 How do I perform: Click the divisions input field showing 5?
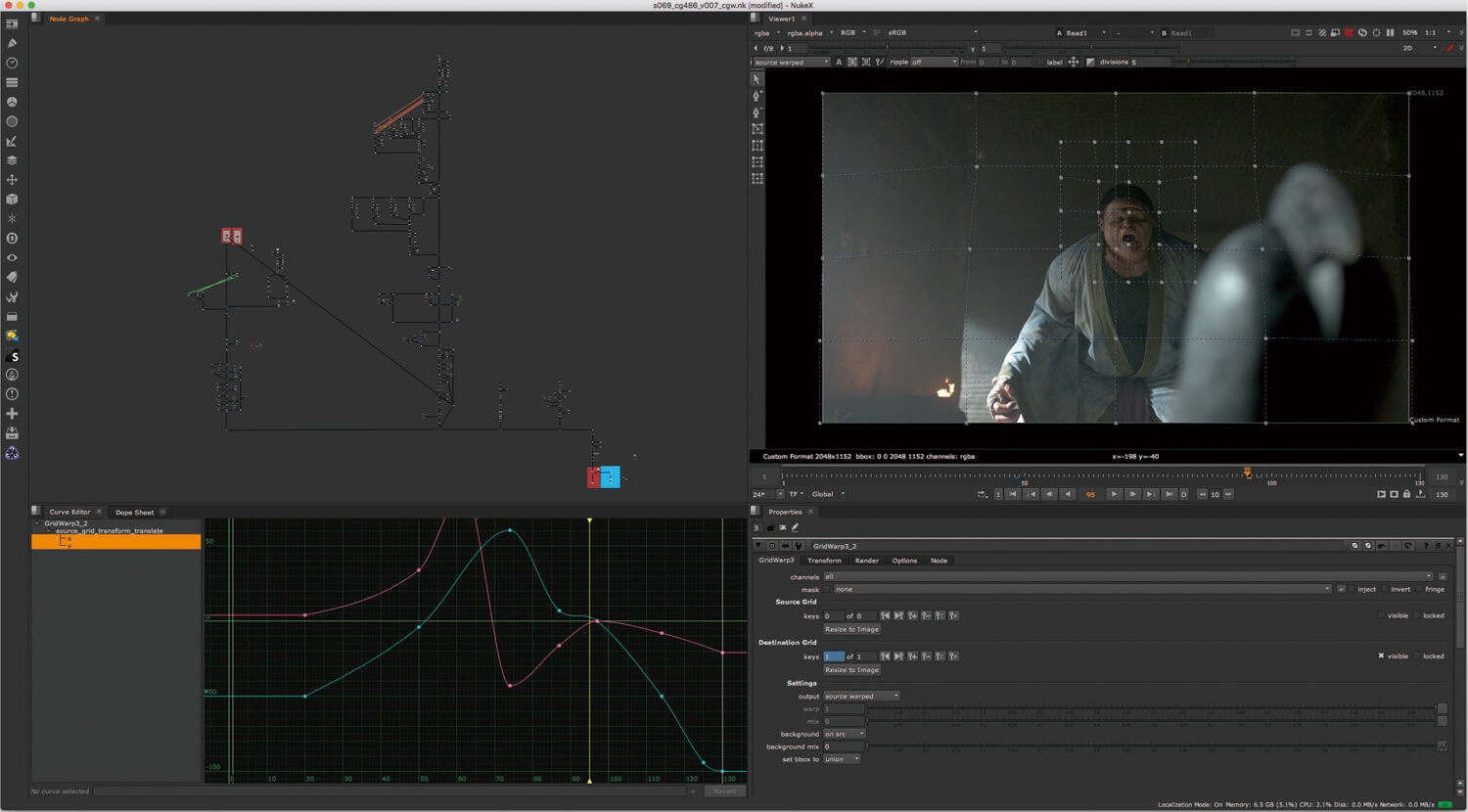click(1150, 62)
